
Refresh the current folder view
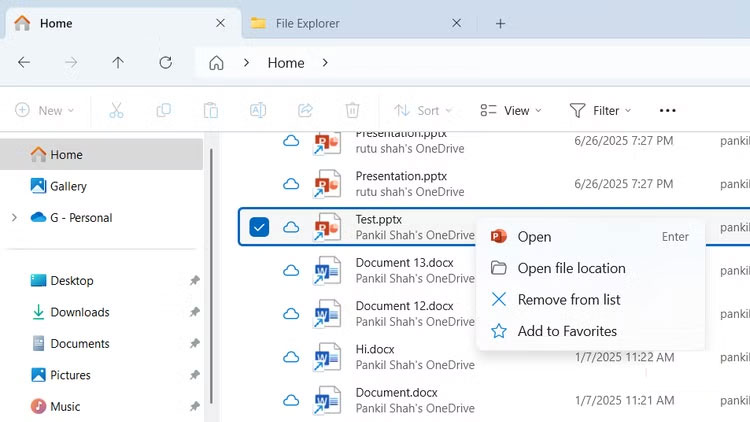166,63
